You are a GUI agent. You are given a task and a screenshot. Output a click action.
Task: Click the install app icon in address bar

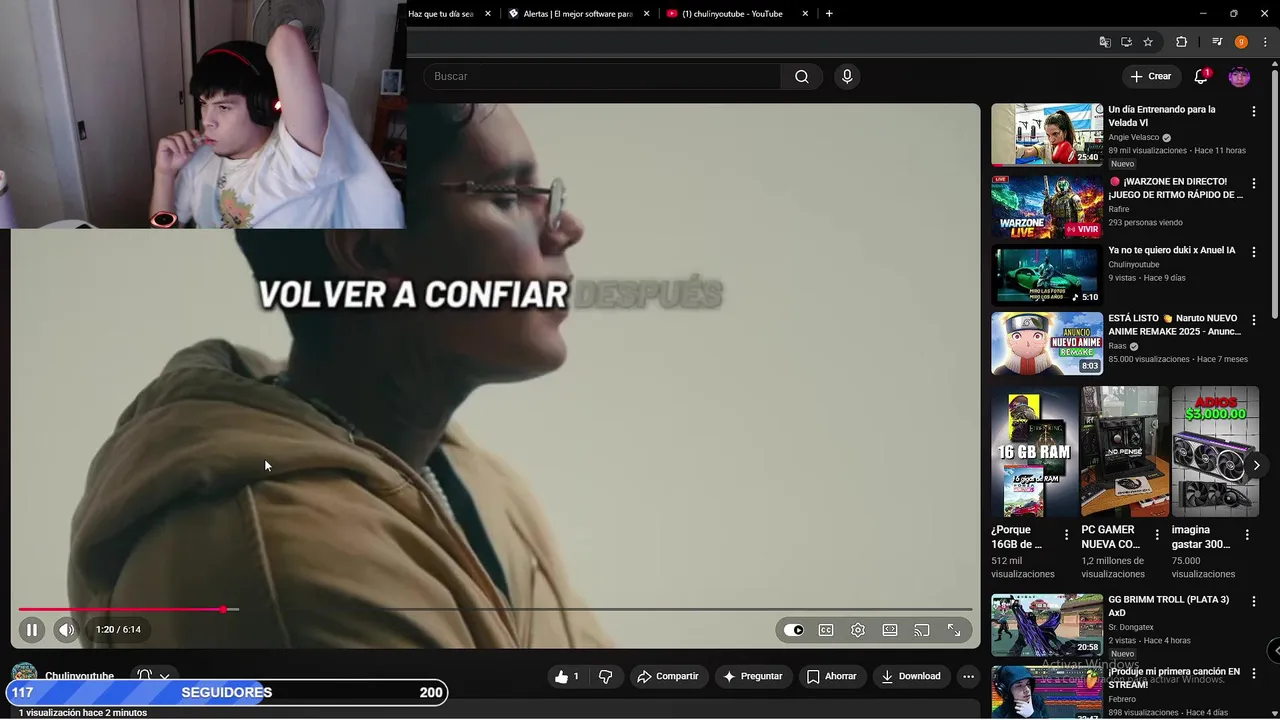click(x=1126, y=42)
